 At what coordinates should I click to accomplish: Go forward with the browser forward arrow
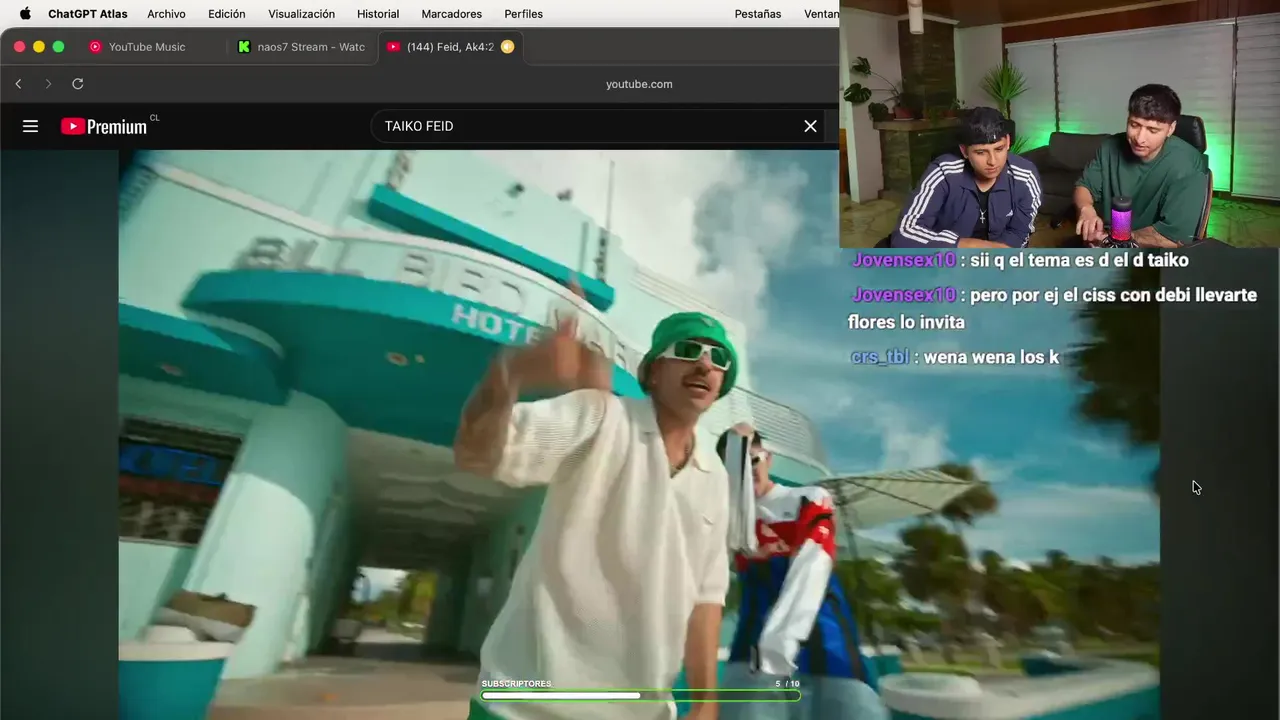(47, 84)
